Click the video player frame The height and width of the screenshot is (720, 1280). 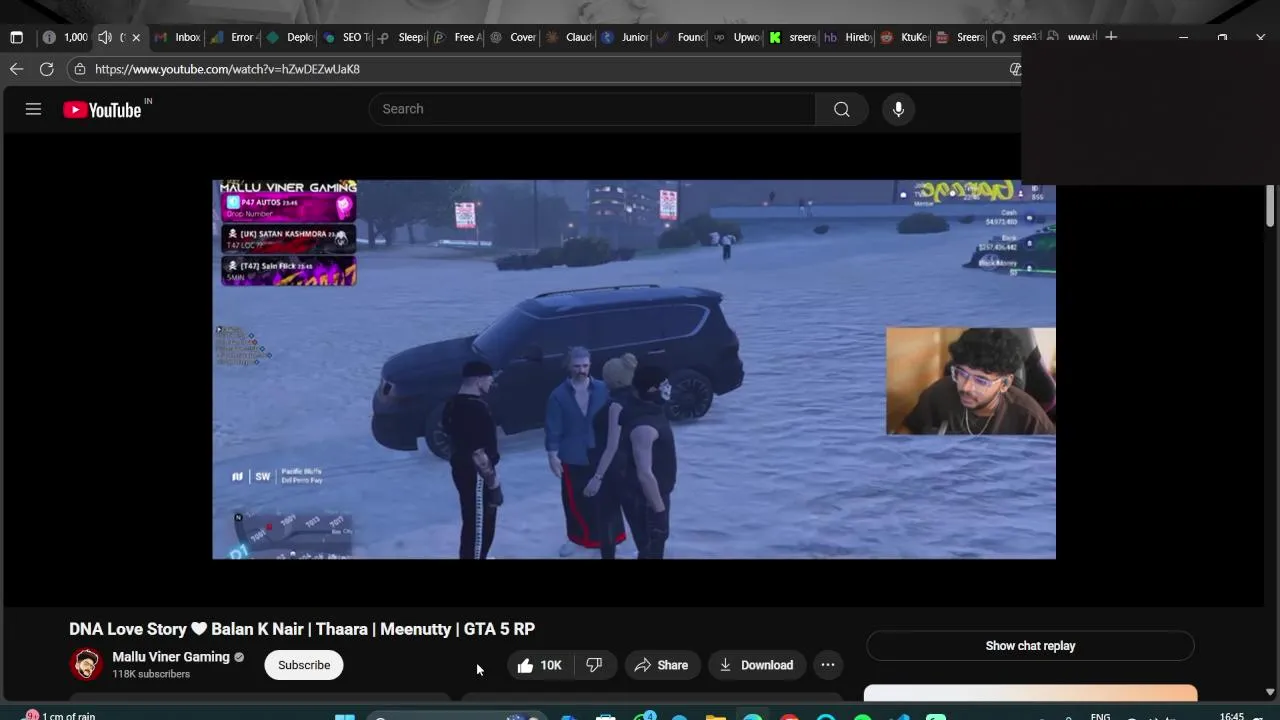pyautogui.click(x=634, y=369)
